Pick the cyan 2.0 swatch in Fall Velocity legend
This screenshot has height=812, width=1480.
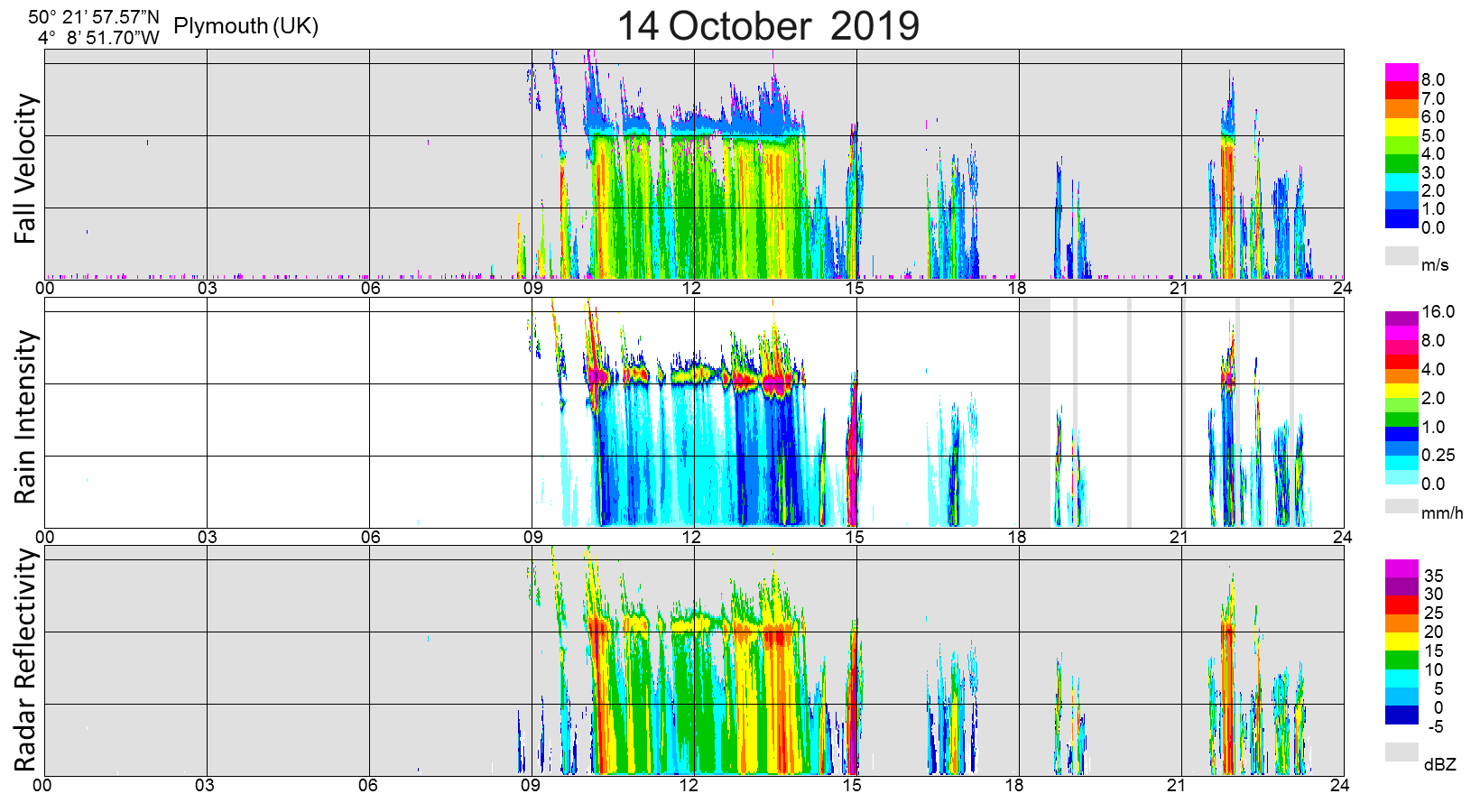coord(1401,182)
